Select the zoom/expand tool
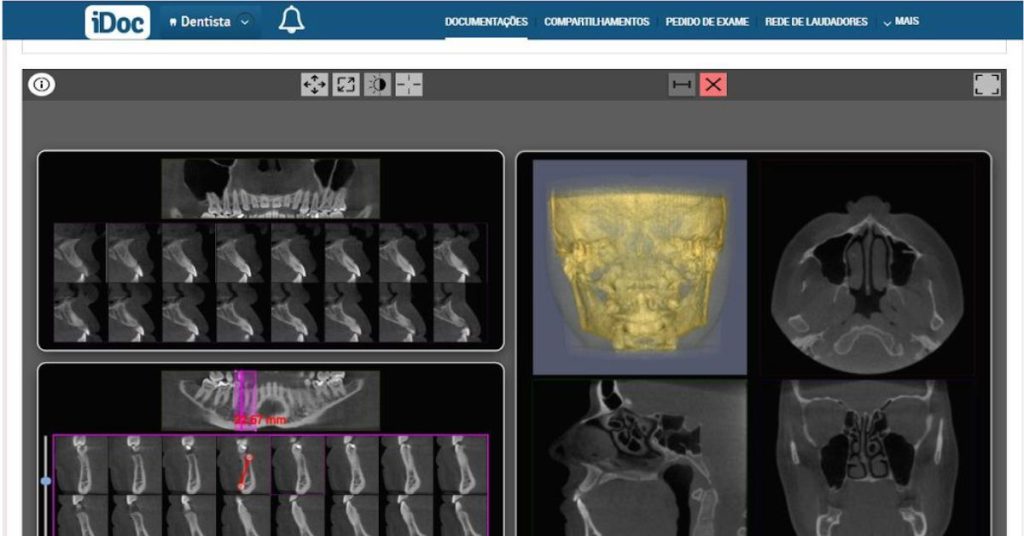Image resolution: width=1024 pixels, height=536 pixels. (x=346, y=85)
